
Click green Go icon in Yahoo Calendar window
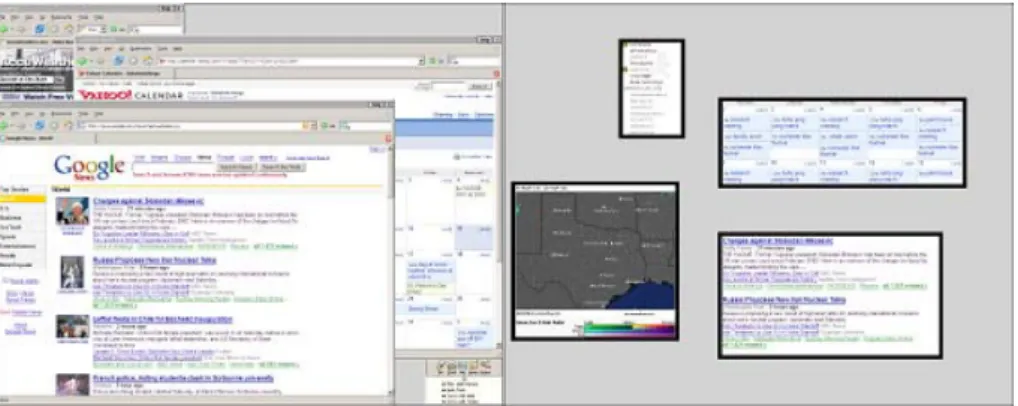(432, 61)
